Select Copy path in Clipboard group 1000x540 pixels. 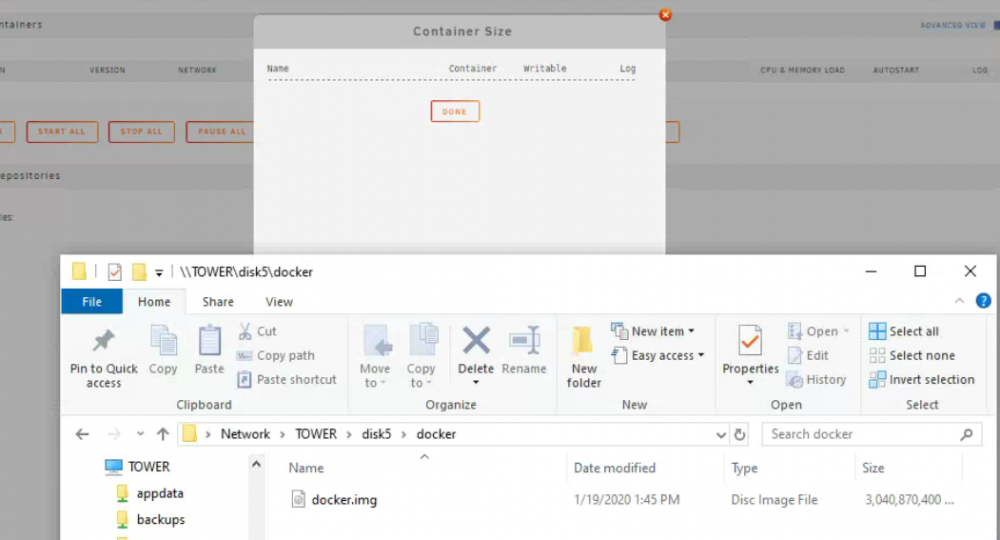[276, 356]
